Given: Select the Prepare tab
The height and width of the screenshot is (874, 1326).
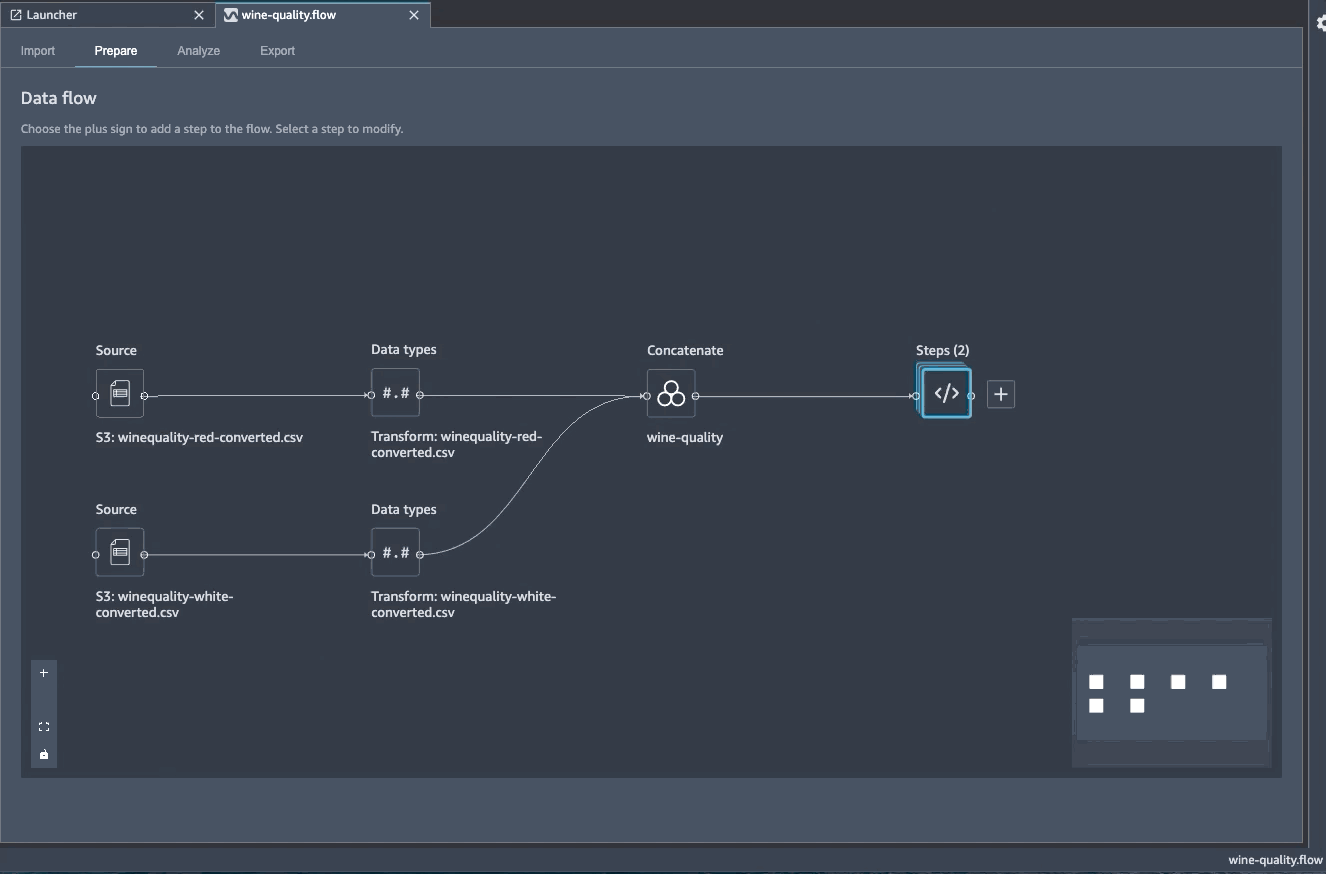Looking at the screenshot, I should coord(116,51).
